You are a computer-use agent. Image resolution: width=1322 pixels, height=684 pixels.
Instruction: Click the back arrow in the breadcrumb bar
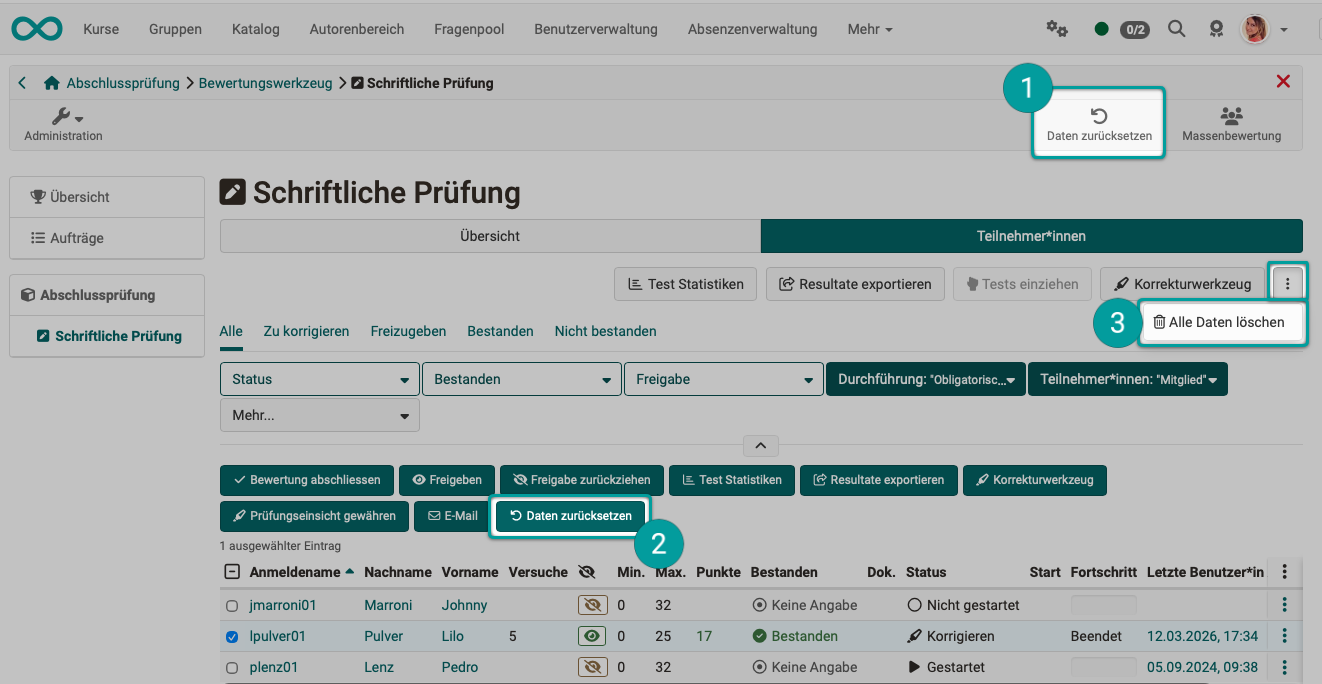[x=21, y=82]
